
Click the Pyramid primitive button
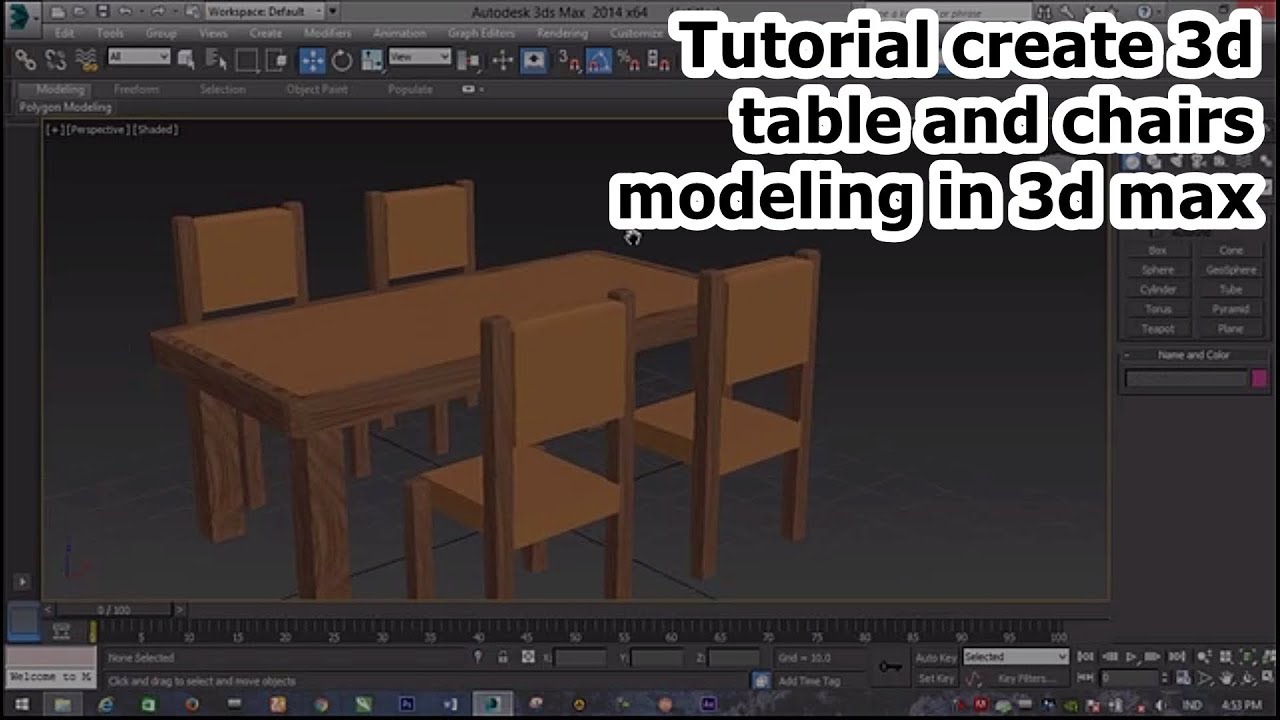click(1231, 309)
